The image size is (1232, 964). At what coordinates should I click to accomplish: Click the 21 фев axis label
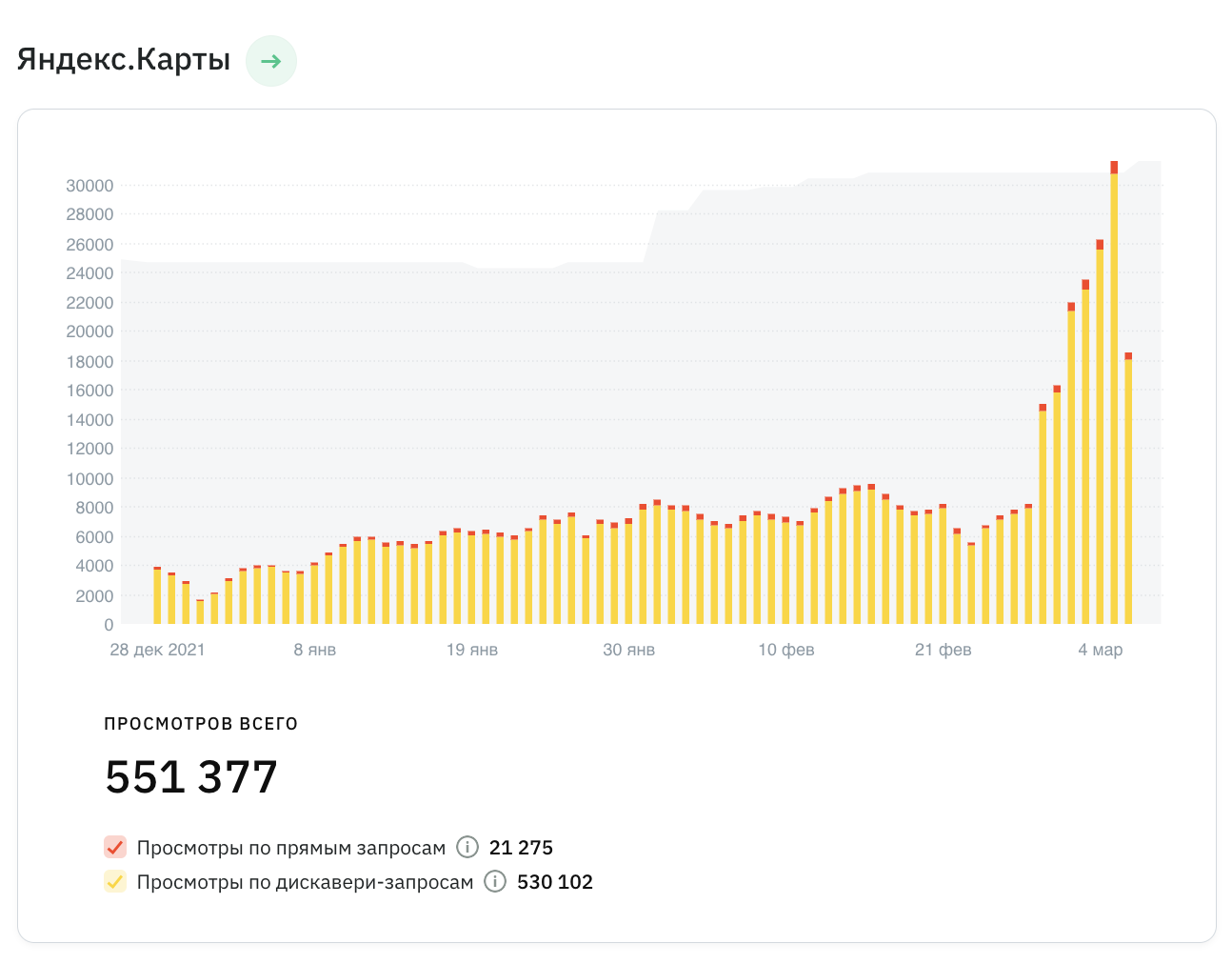click(x=944, y=650)
